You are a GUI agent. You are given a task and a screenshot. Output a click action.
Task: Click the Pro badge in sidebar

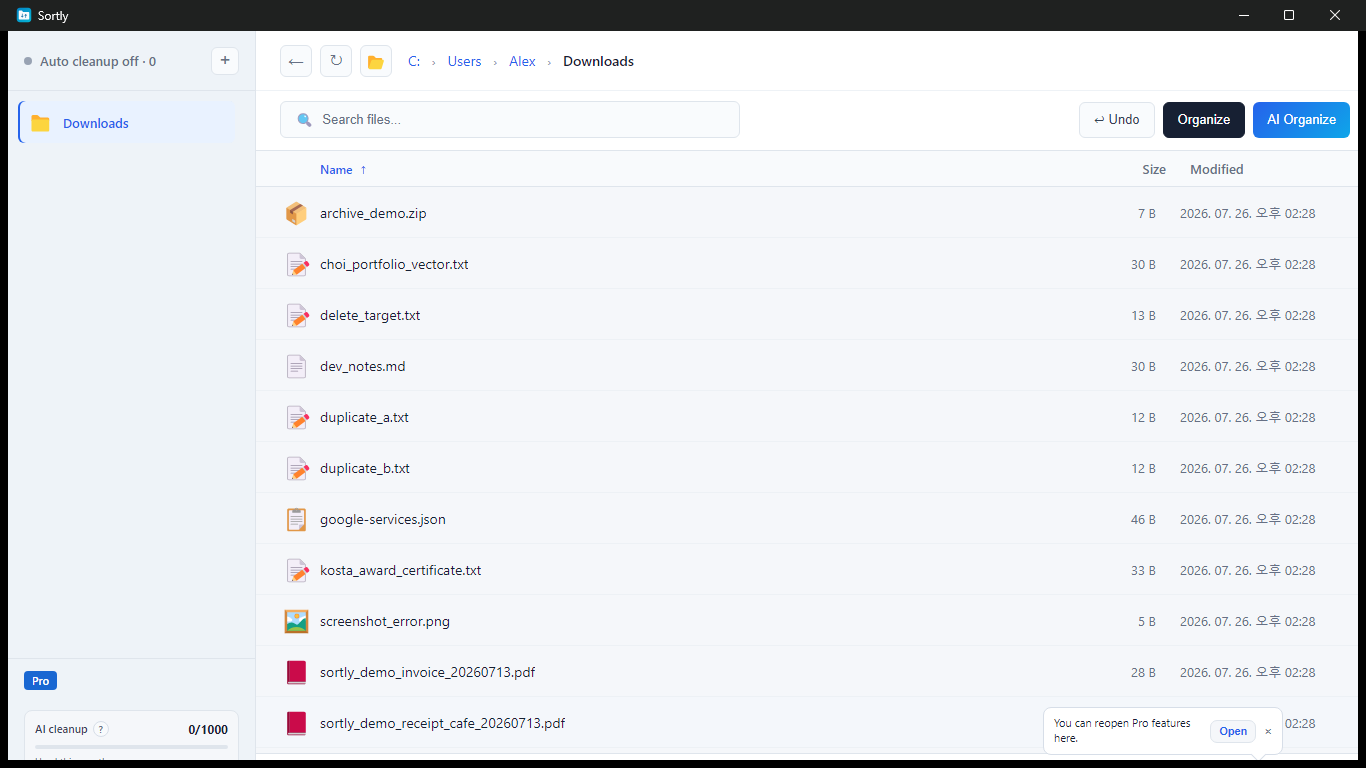(x=40, y=681)
